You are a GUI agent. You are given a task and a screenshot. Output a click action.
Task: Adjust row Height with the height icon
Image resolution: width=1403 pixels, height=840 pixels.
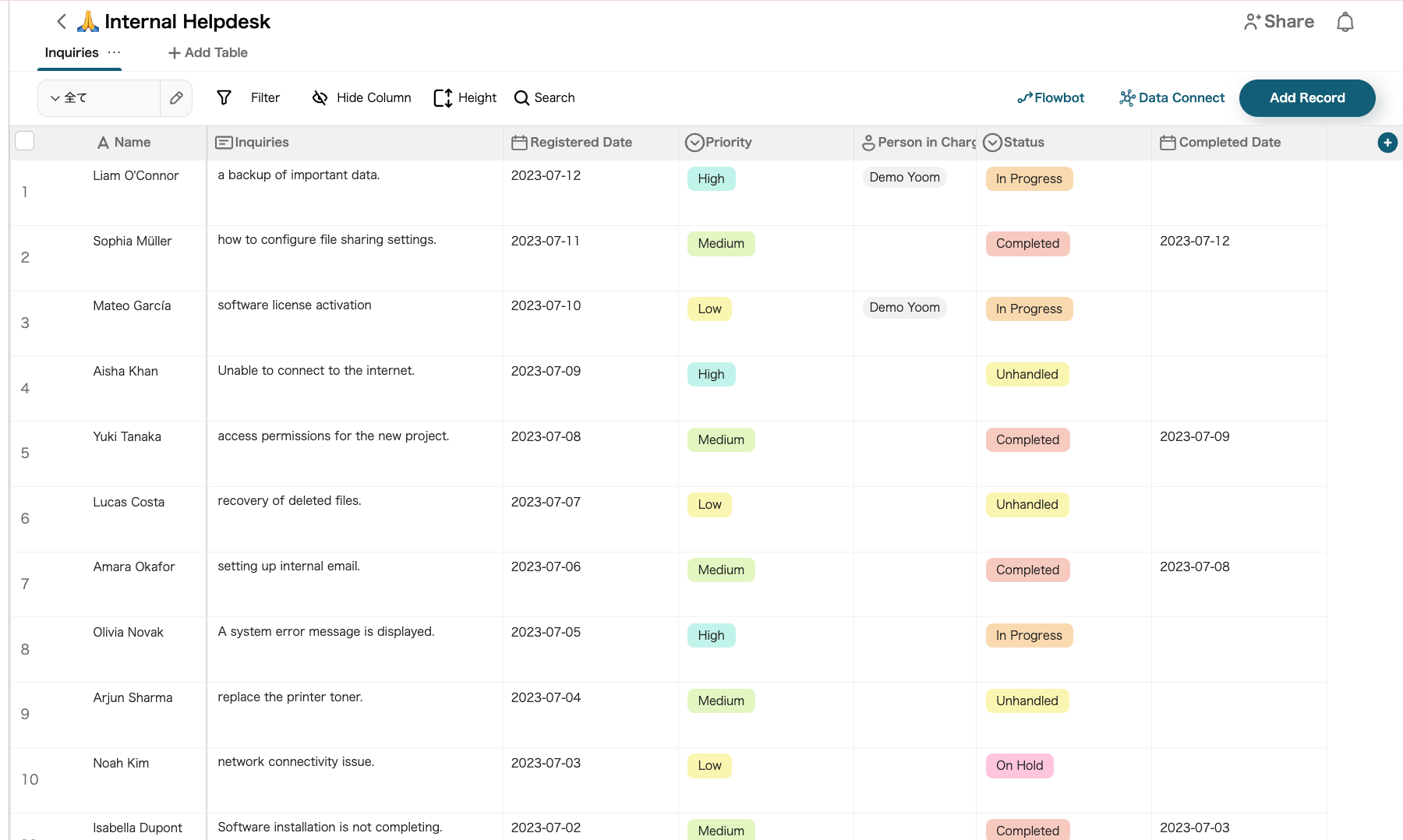443,98
